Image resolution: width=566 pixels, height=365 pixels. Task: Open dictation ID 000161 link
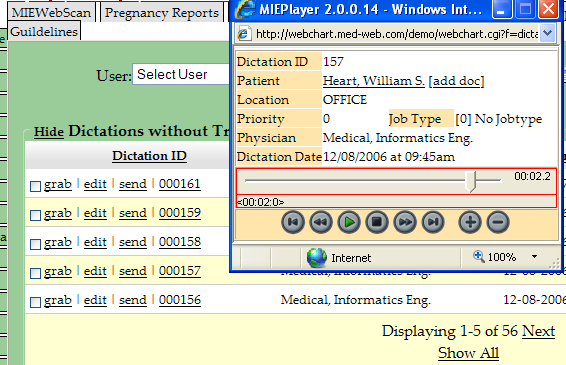(x=180, y=184)
